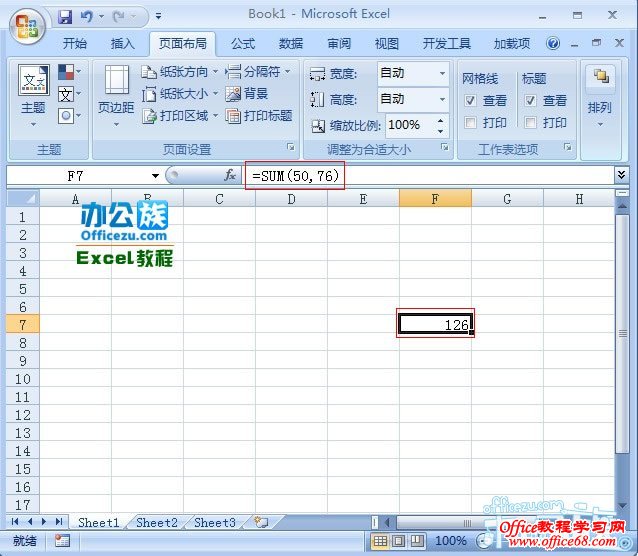Switch to Page Layout view in status bar
638x556 pixels.
[399, 541]
